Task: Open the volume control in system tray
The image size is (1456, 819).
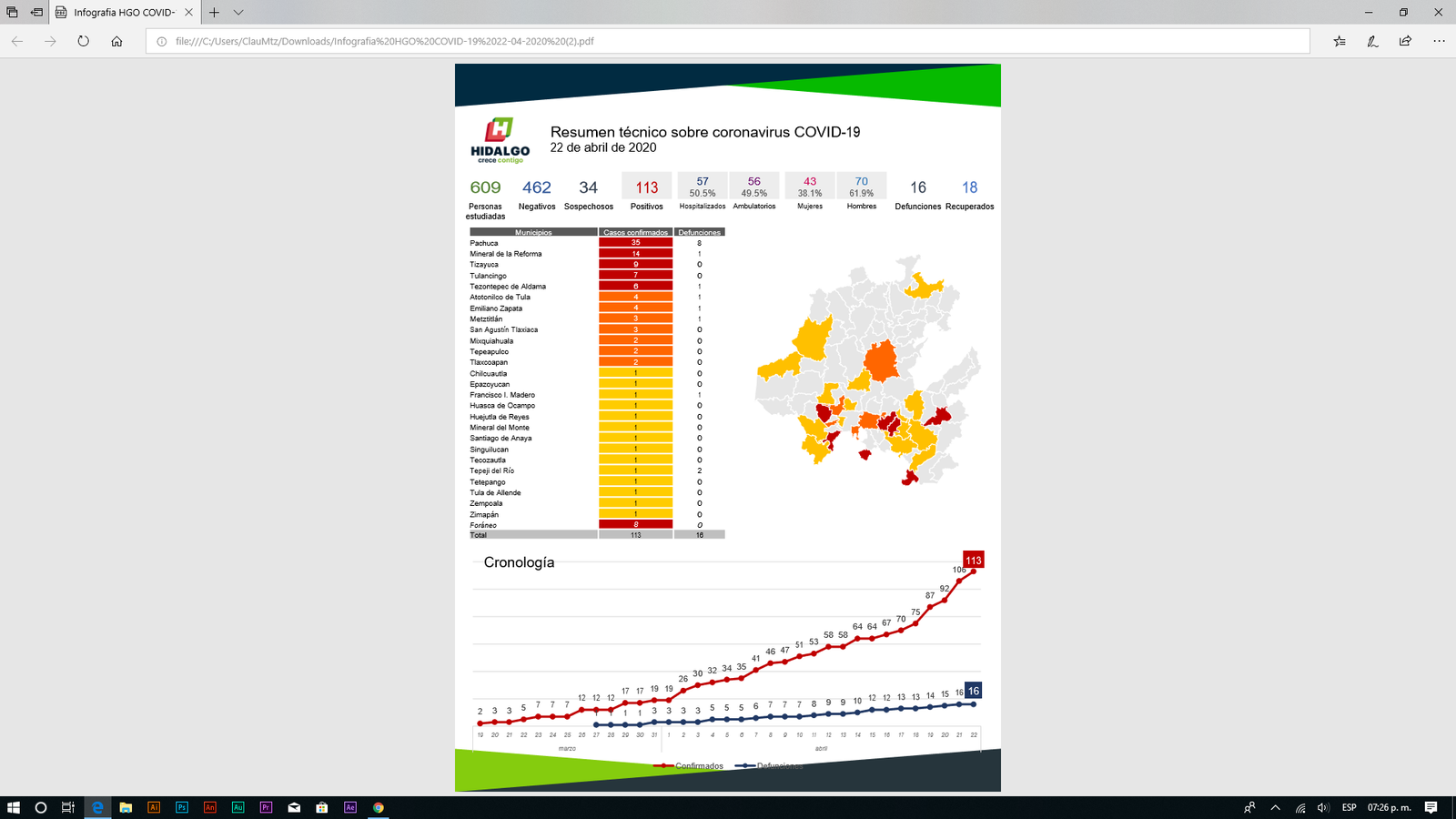Action: point(1323,807)
